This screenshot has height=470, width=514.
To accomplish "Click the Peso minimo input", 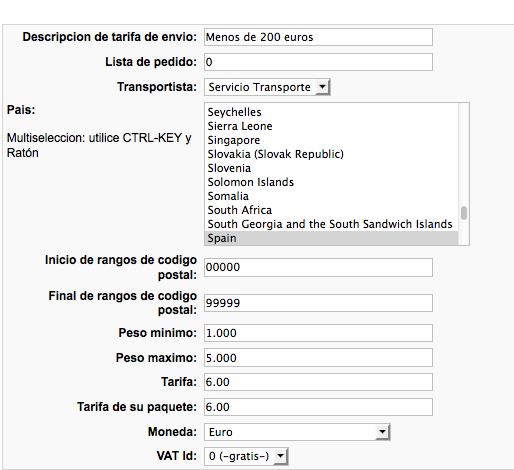I will [x=318, y=333].
